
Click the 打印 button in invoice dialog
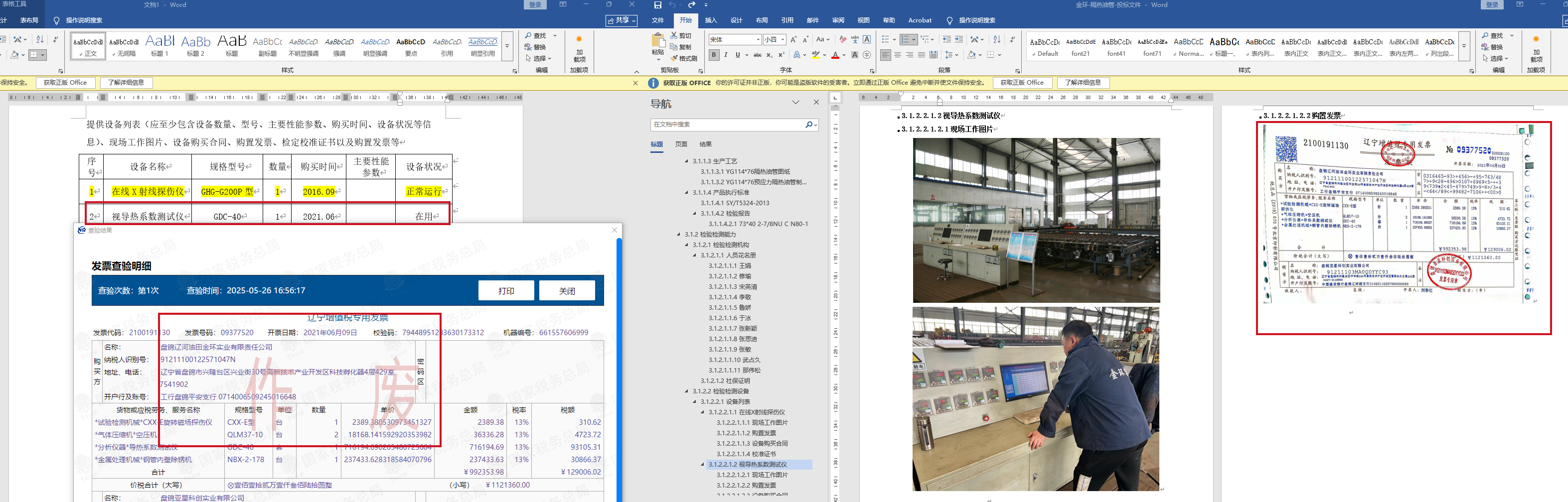pyautogui.click(x=506, y=291)
